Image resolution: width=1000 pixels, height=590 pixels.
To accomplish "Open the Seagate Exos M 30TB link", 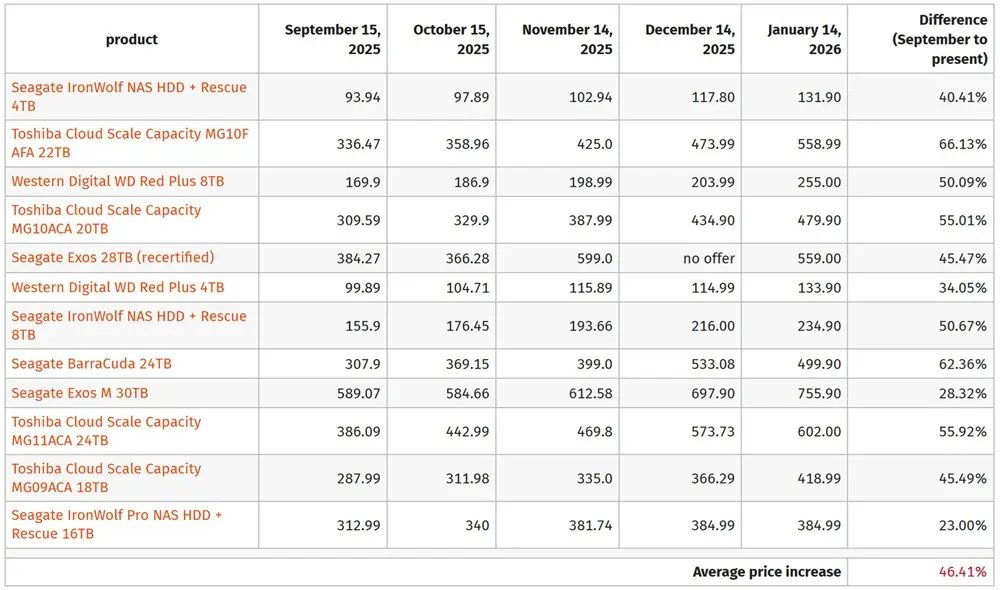I will 80,393.
